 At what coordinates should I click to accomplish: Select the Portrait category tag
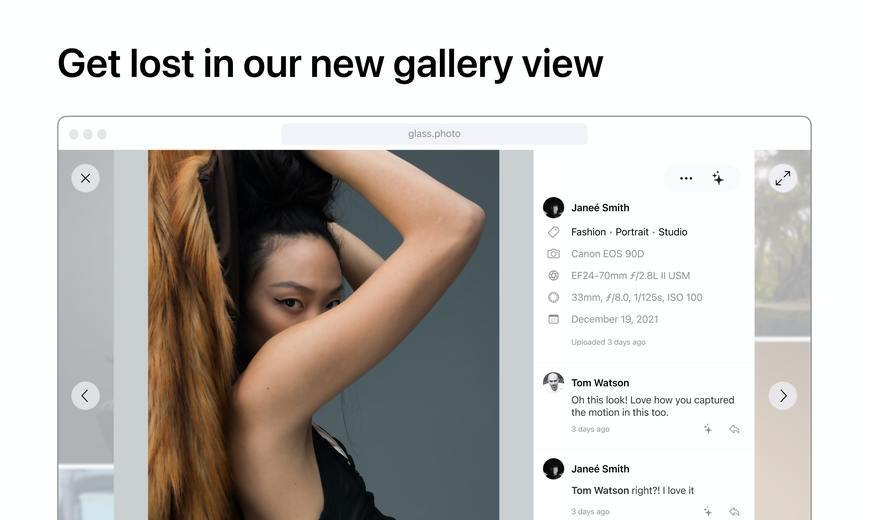pos(632,232)
